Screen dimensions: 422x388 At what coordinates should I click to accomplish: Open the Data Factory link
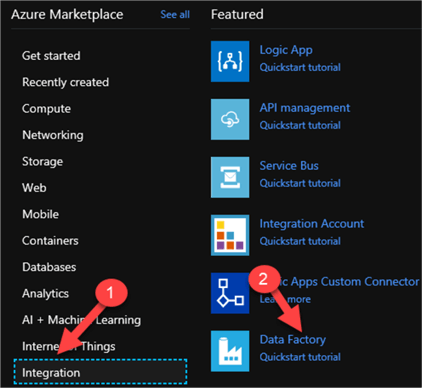point(293,340)
